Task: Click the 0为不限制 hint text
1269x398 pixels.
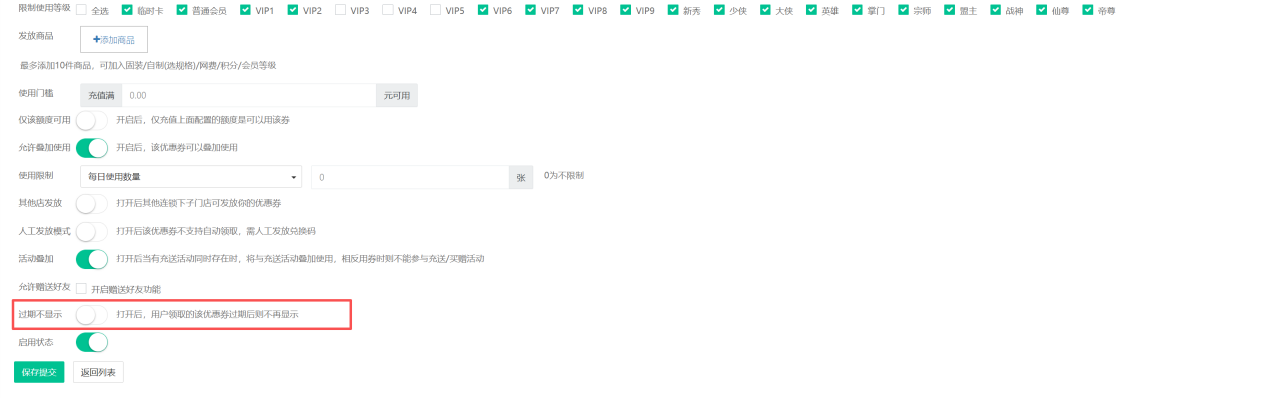Action: [564, 176]
